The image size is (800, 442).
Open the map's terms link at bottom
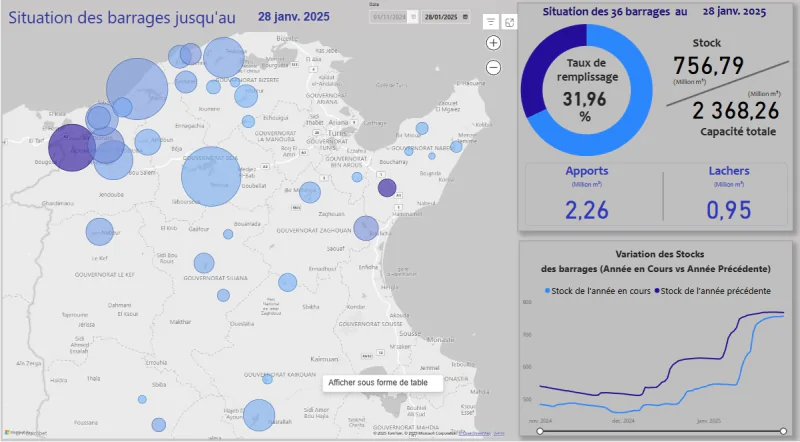click(x=499, y=432)
